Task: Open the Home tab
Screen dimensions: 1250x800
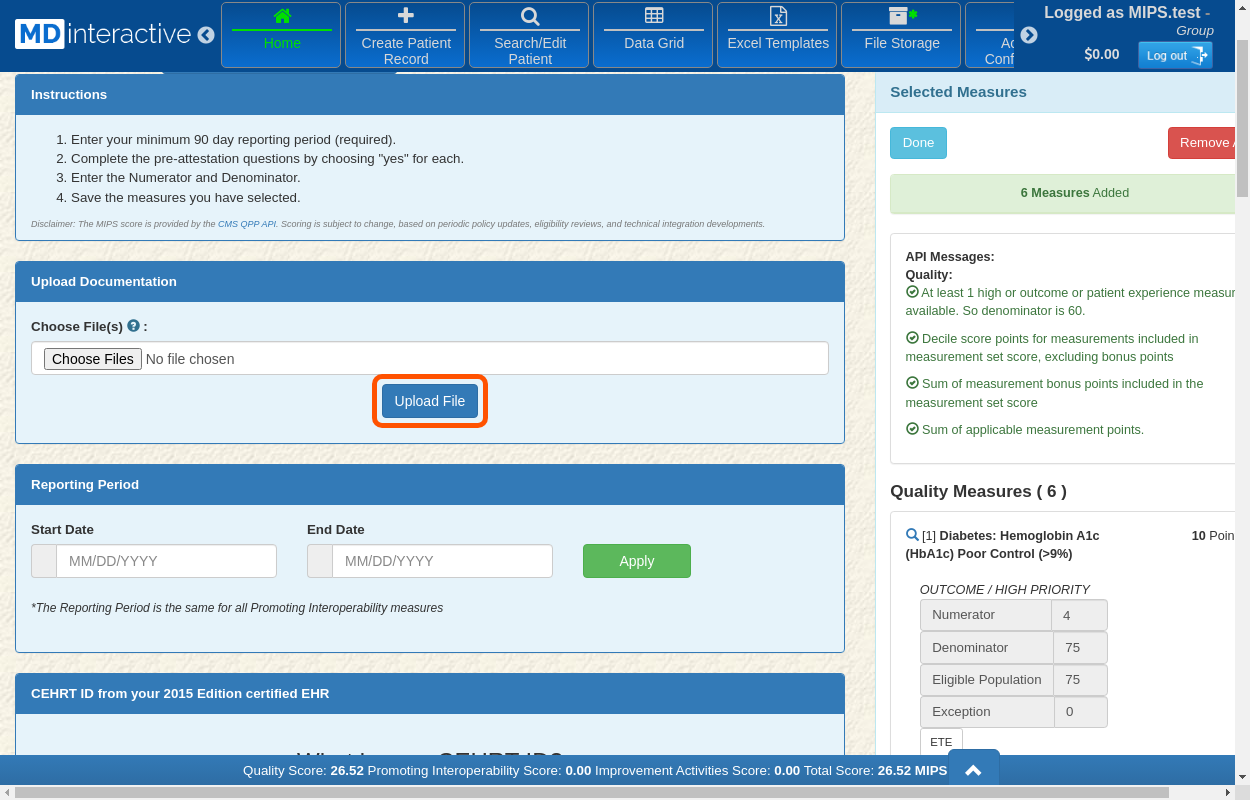Action: point(281,35)
